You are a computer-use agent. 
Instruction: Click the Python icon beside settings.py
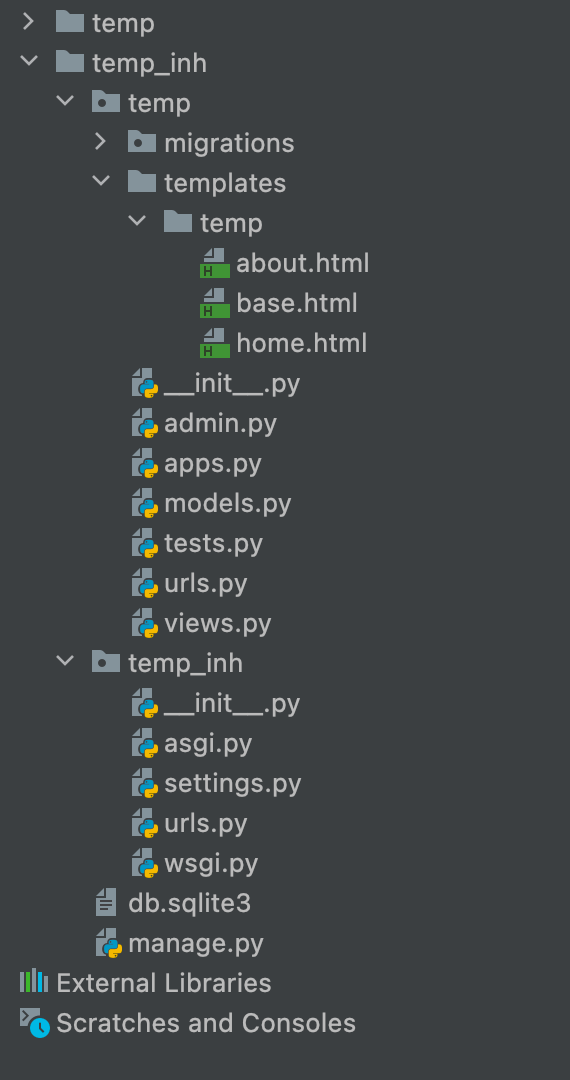[x=145, y=782]
